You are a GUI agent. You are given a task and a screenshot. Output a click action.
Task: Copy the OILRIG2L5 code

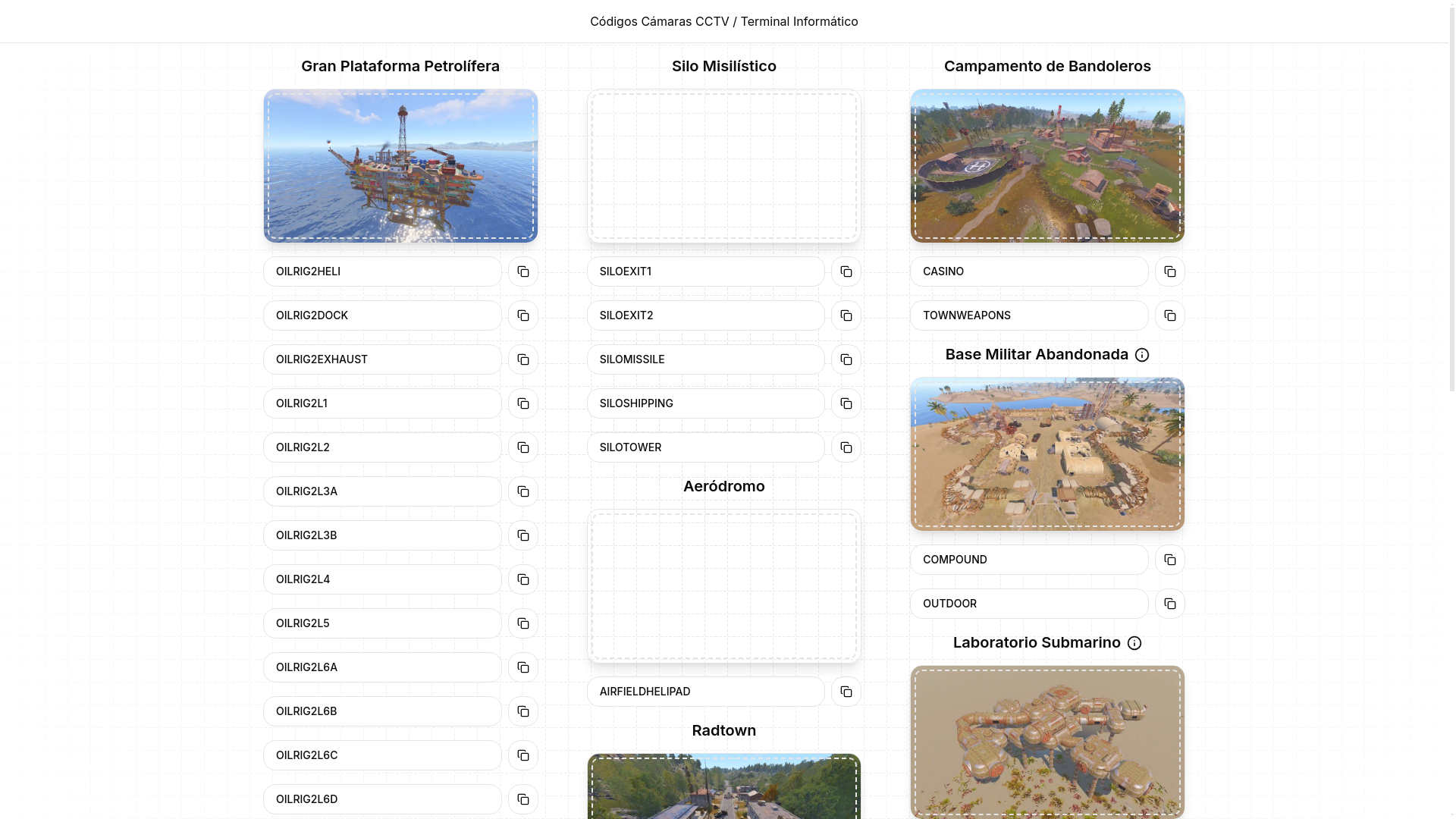[523, 623]
